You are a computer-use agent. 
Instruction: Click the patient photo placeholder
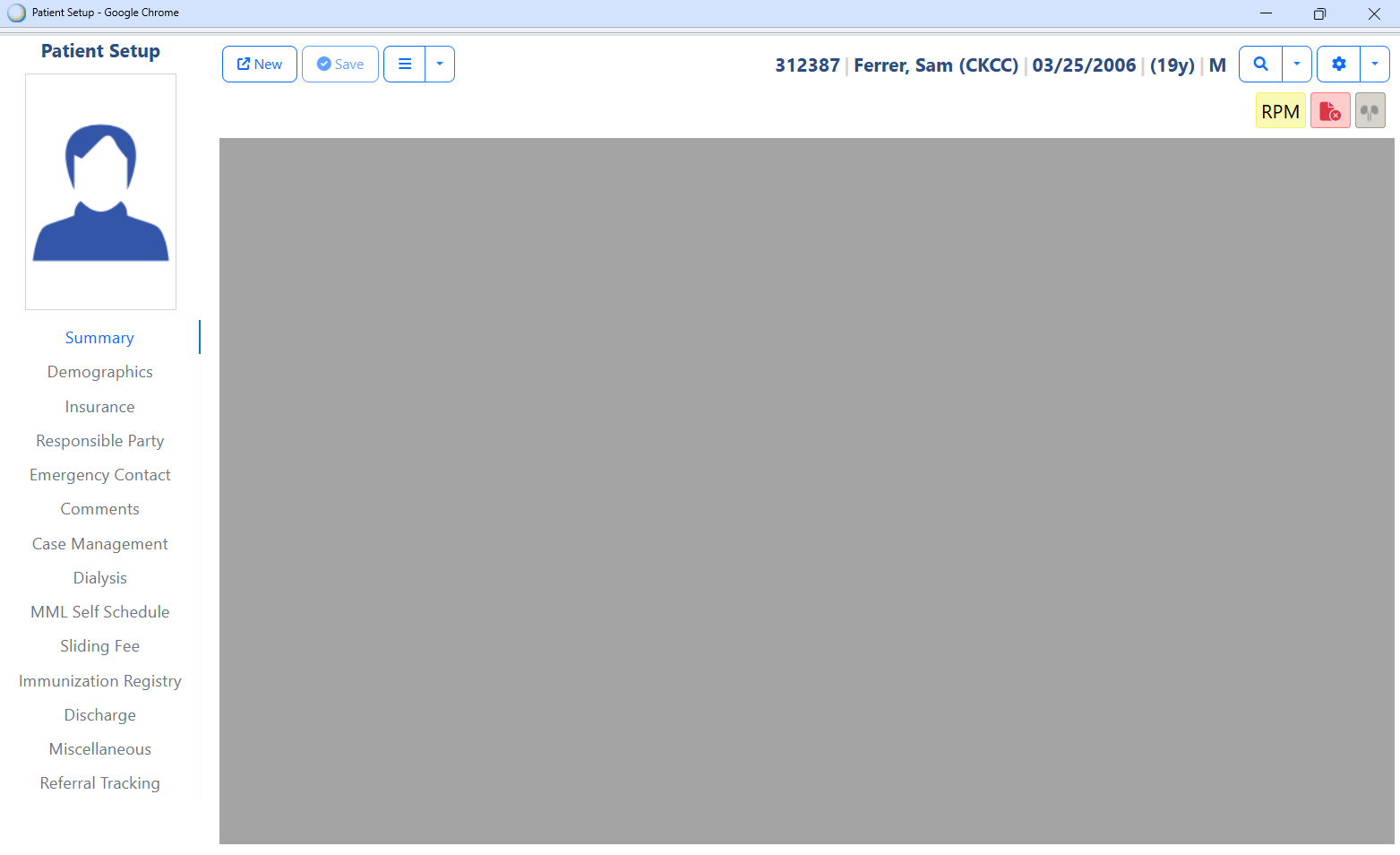(x=101, y=192)
